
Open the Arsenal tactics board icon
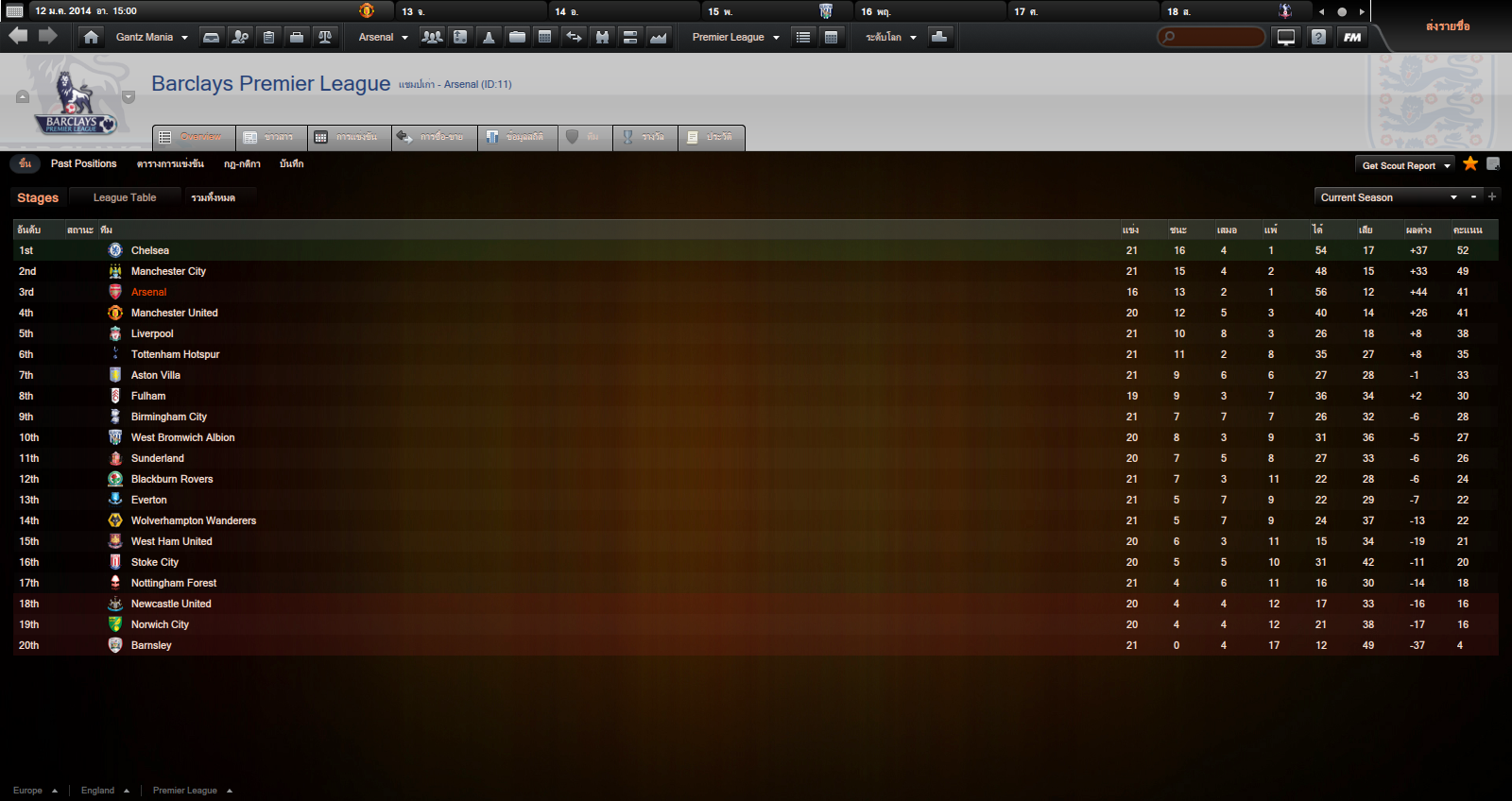(x=460, y=37)
